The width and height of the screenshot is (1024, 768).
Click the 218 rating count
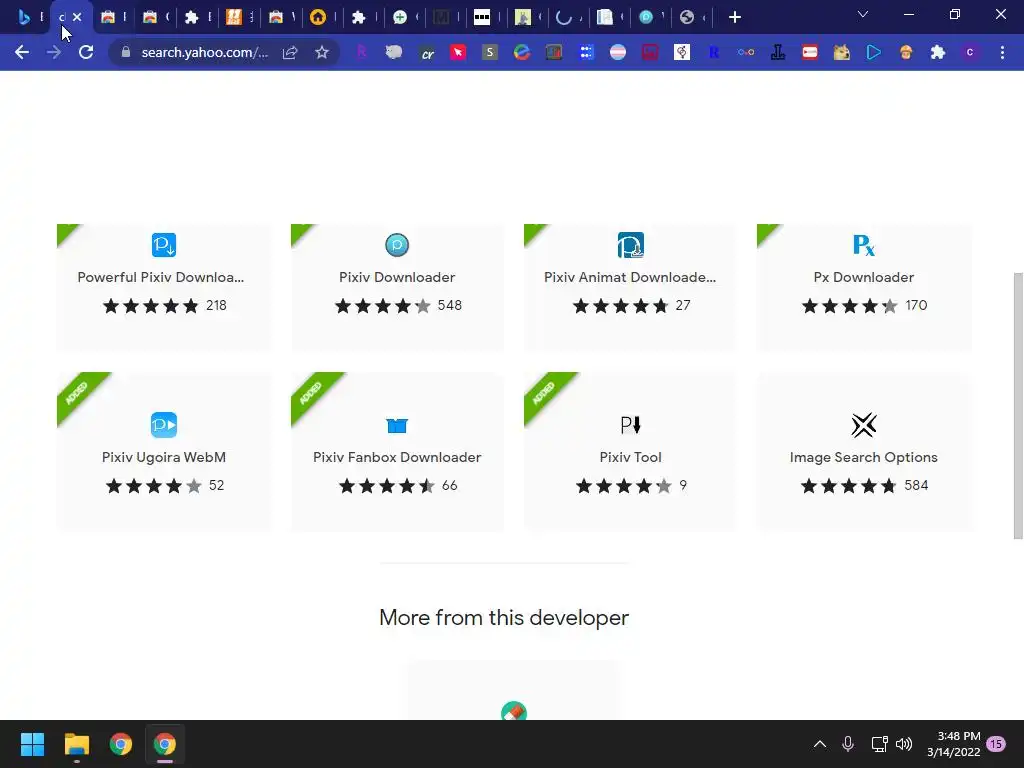[x=216, y=305]
